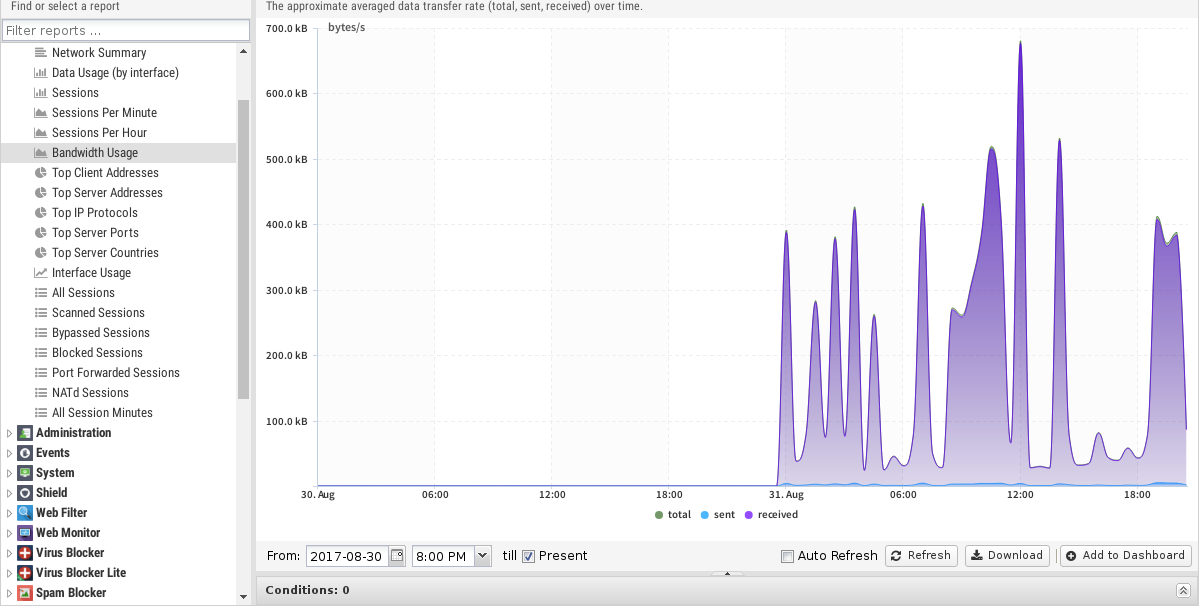Image resolution: width=1199 pixels, height=606 pixels.
Task: Click the Top Server Addresses pie icon
Action: [41, 193]
